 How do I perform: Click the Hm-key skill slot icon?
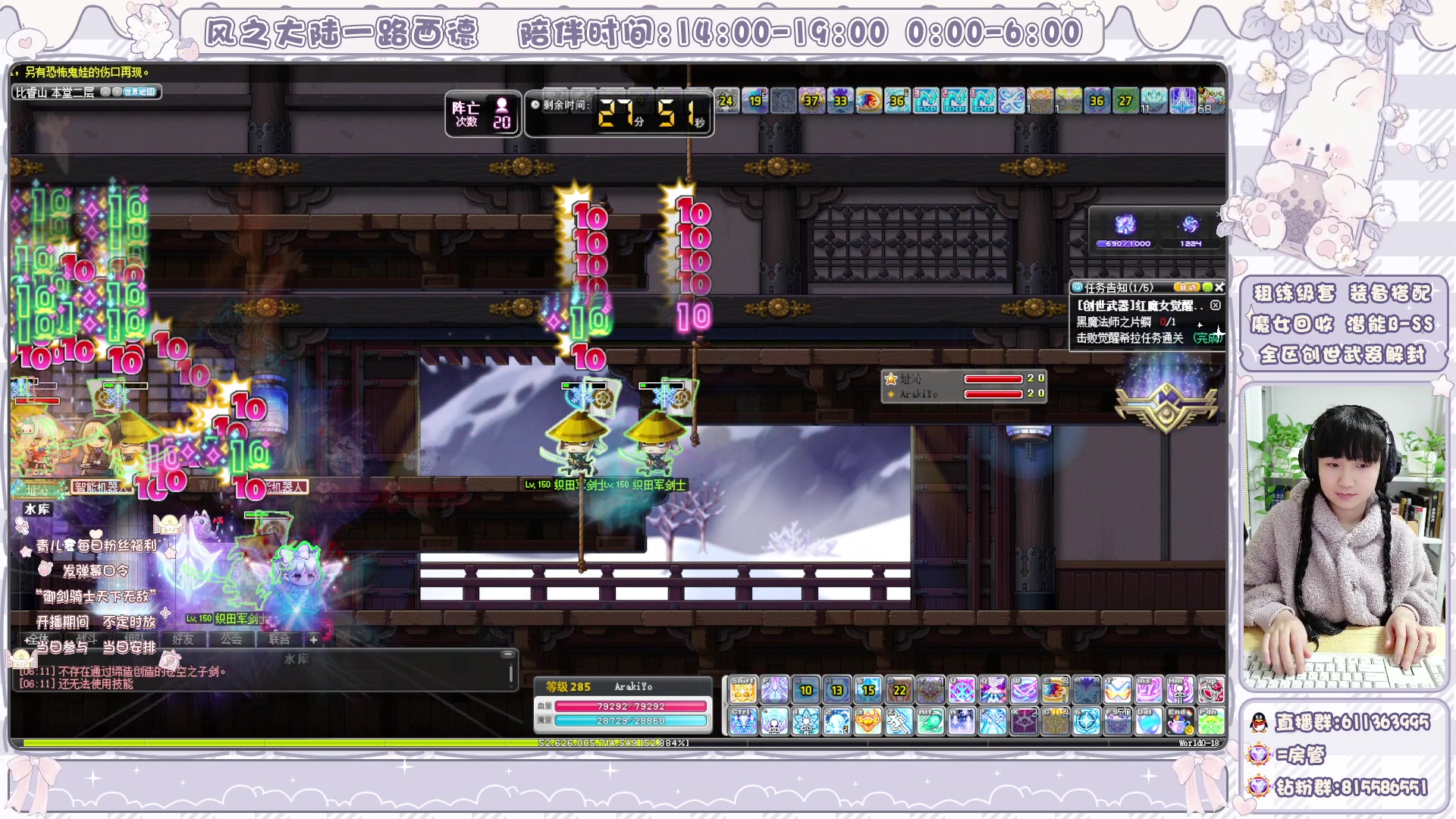click(1178, 690)
